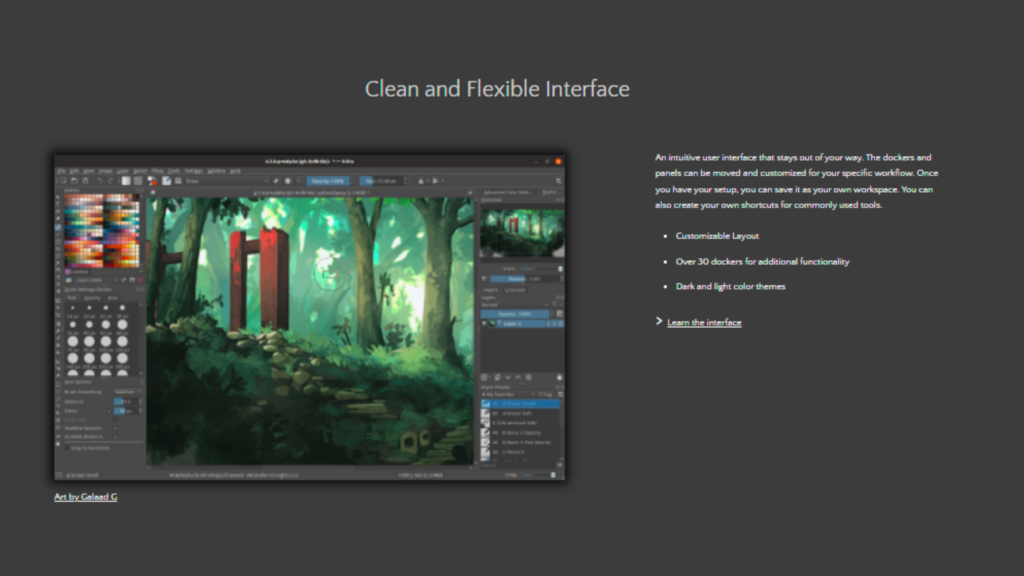1024x576 pixels.
Task: Click the add new layer icon
Action: 485,377
